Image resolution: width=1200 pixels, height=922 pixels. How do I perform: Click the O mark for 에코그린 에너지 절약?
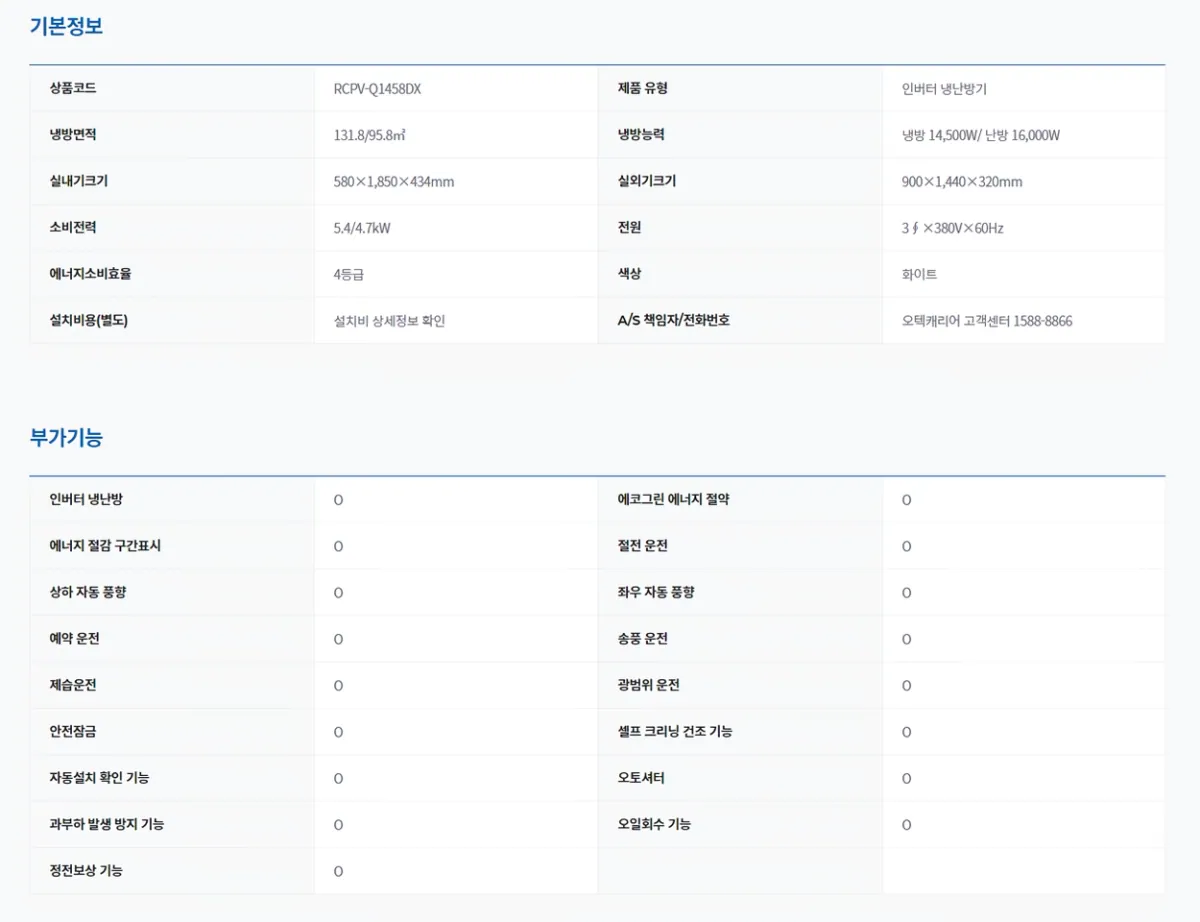point(906,500)
